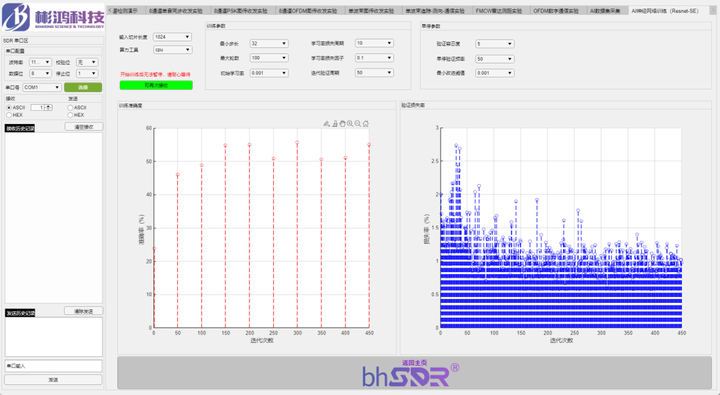This screenshot has width=720, height=395.
Task: Select the send HEX radio button
Action: 70,115
